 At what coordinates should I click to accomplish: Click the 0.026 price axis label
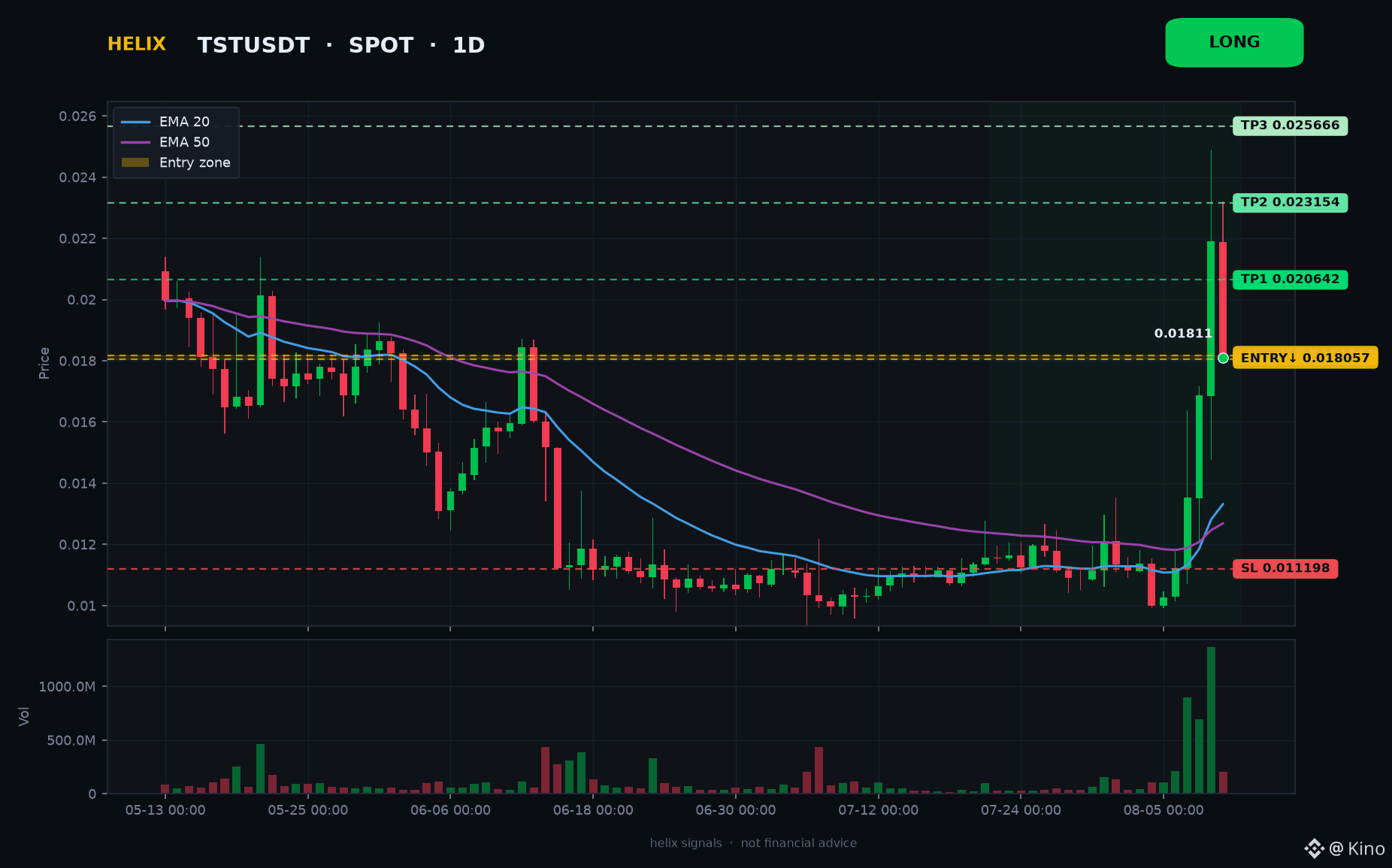tap(78, 116)
